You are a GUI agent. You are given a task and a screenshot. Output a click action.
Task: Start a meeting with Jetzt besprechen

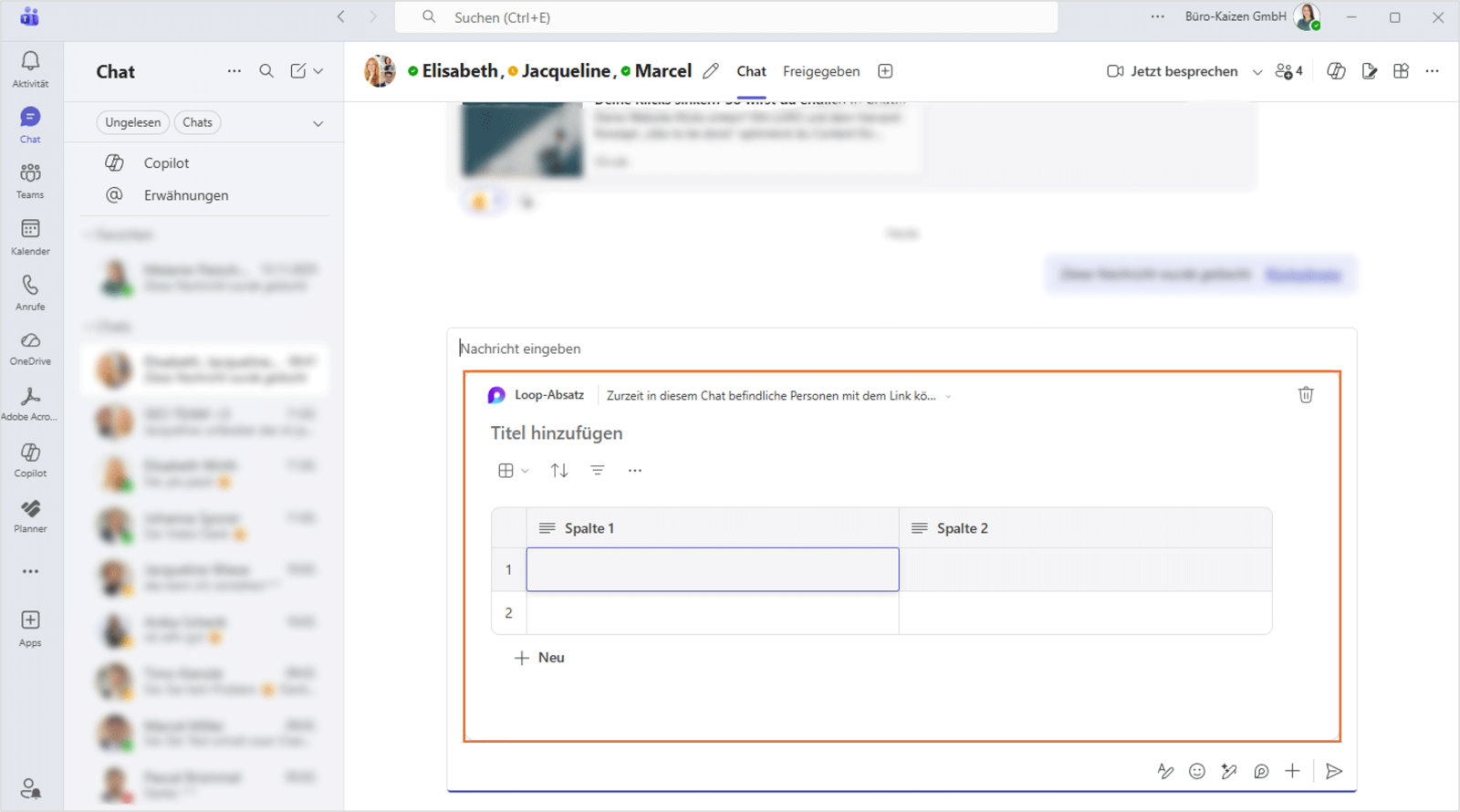pos(1173,71)
